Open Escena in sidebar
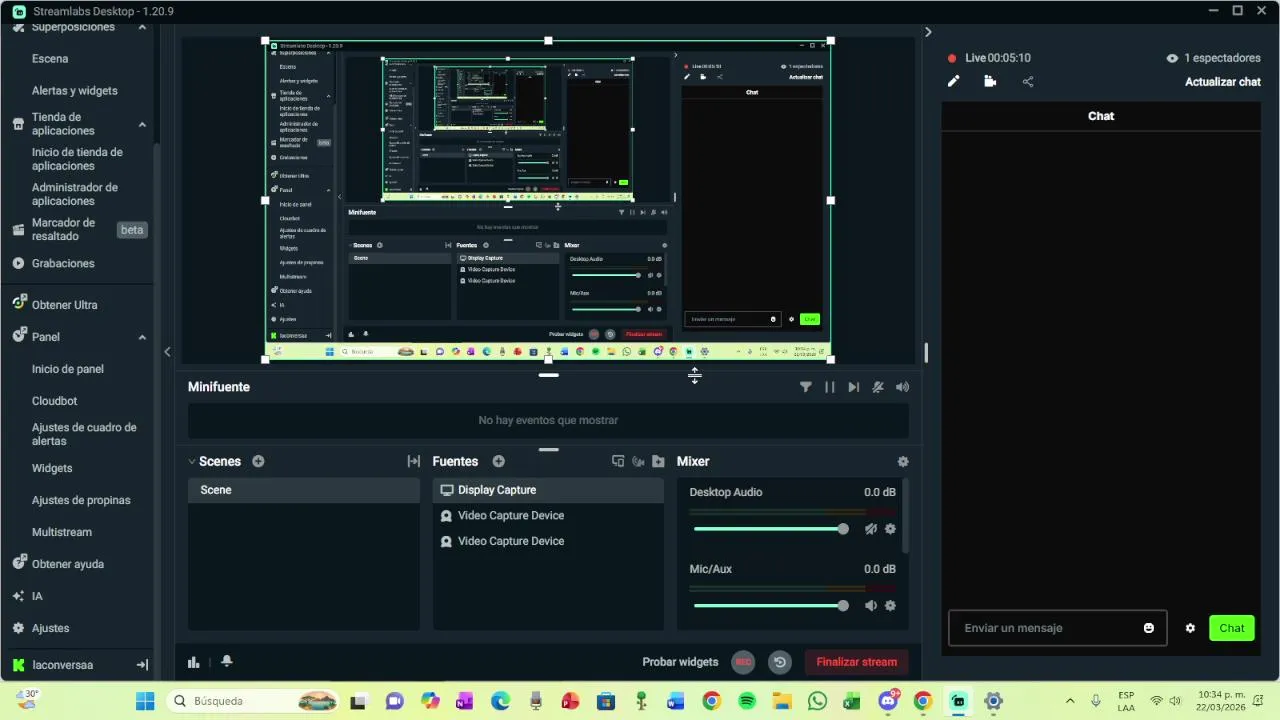The image size is (1280, 720). [x=50, y=59]
